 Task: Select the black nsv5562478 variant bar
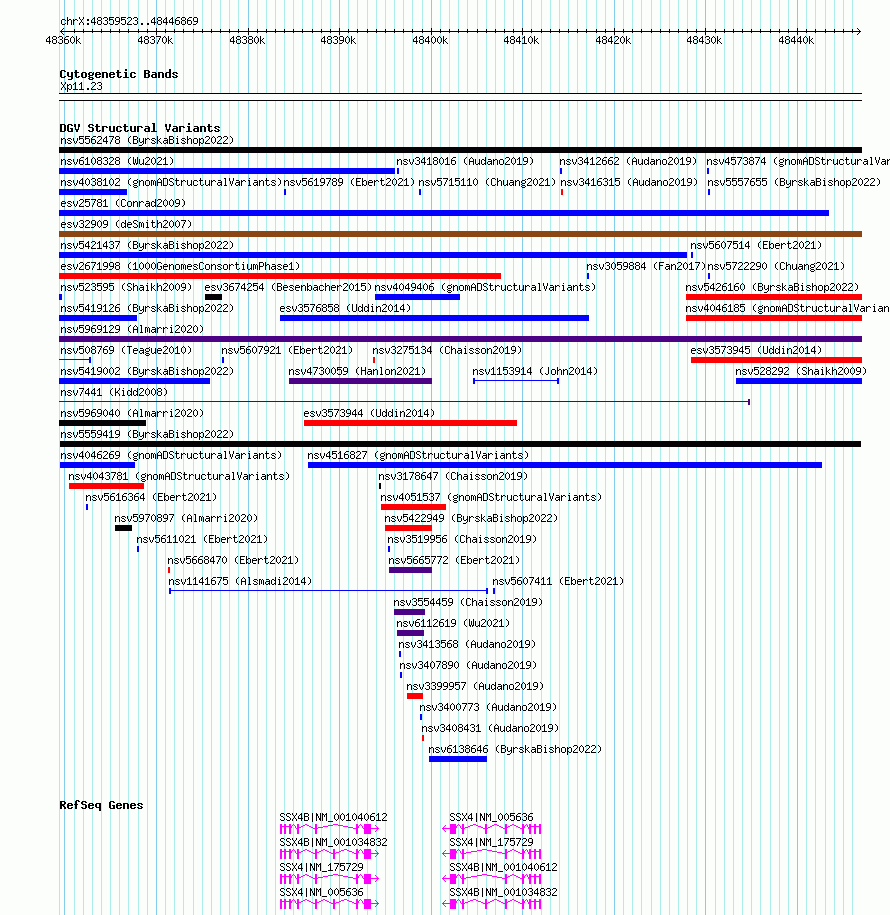[460, 150]
